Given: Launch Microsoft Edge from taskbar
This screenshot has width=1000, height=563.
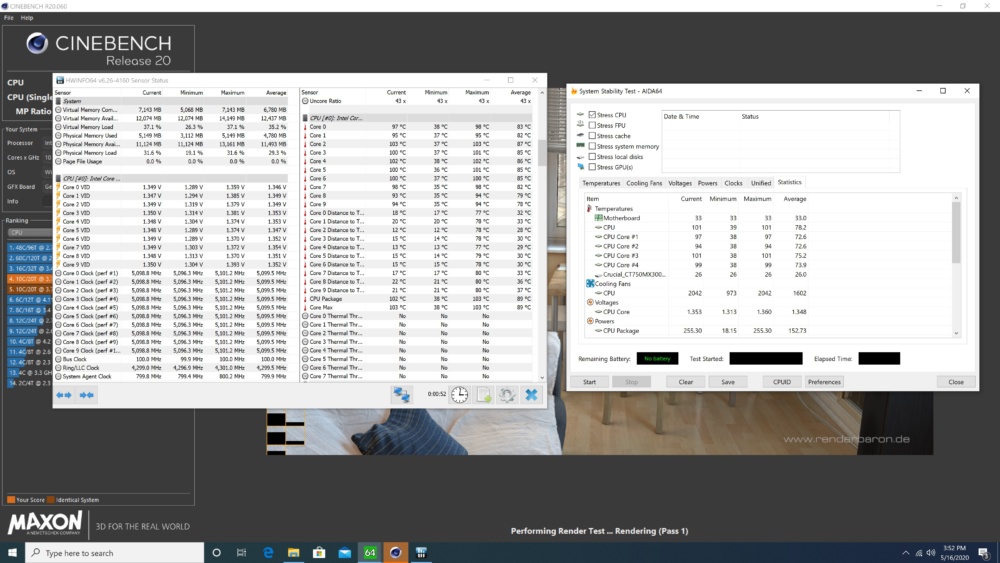Looking at the screenshot, I should coord(268,553).
